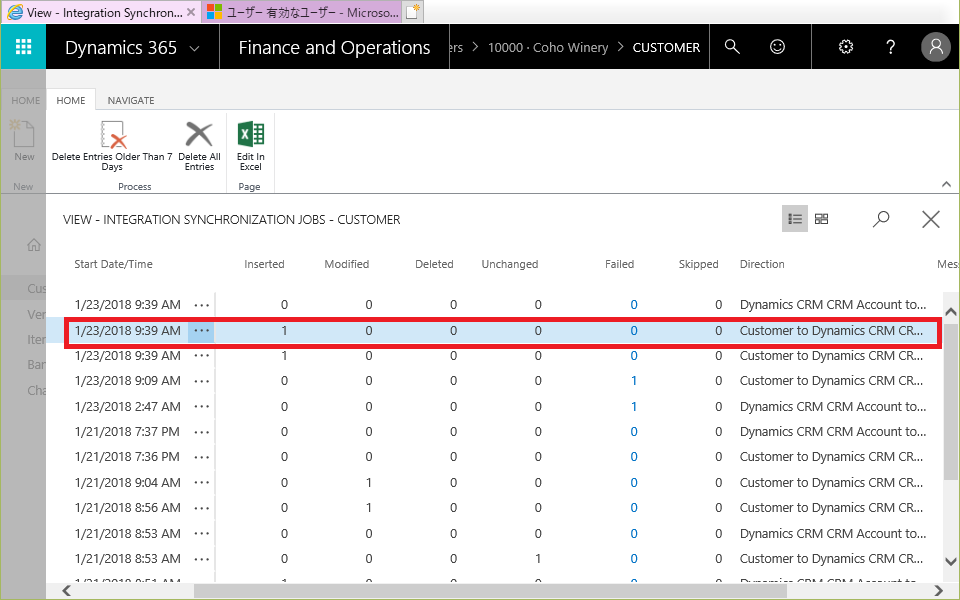This screenshot has height=600, width=960.
Task: Open row menu for 1/23/2018 9:09 AM
Action: (201, 381)
